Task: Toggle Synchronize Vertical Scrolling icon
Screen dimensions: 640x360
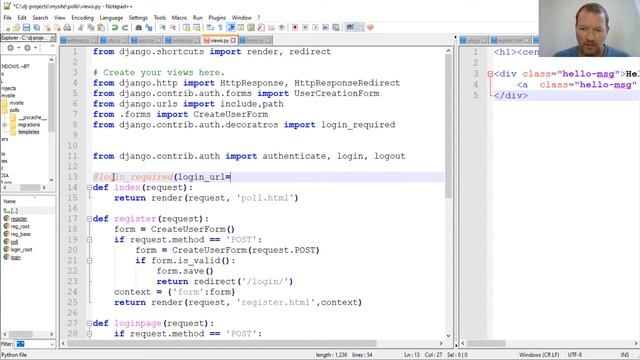Action: click(x=187, y=27)
